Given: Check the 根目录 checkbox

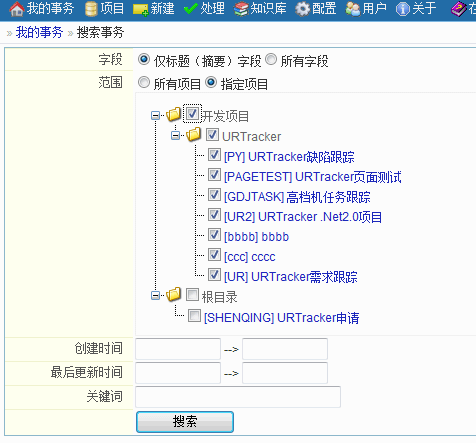Looking at the screenshot, I should [x=192, y=295].
